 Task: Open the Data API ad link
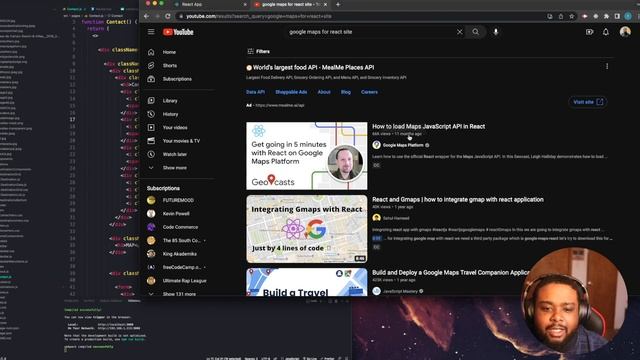pyautogui.click(x=256, y=92)
